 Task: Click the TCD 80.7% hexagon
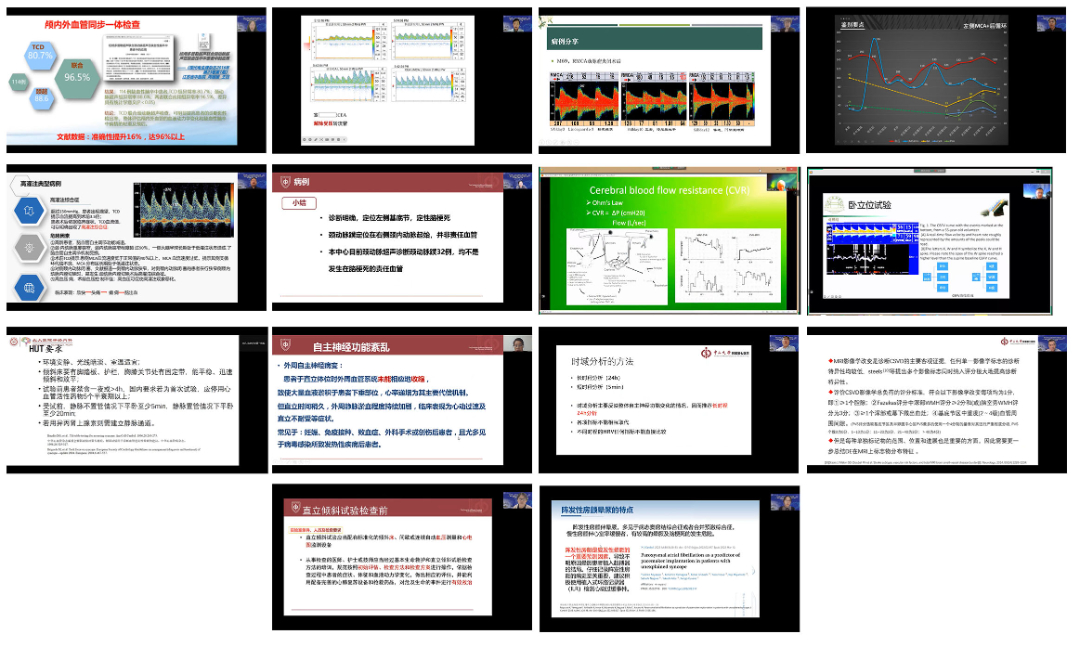pyautogui.click(x=41, y=52)
